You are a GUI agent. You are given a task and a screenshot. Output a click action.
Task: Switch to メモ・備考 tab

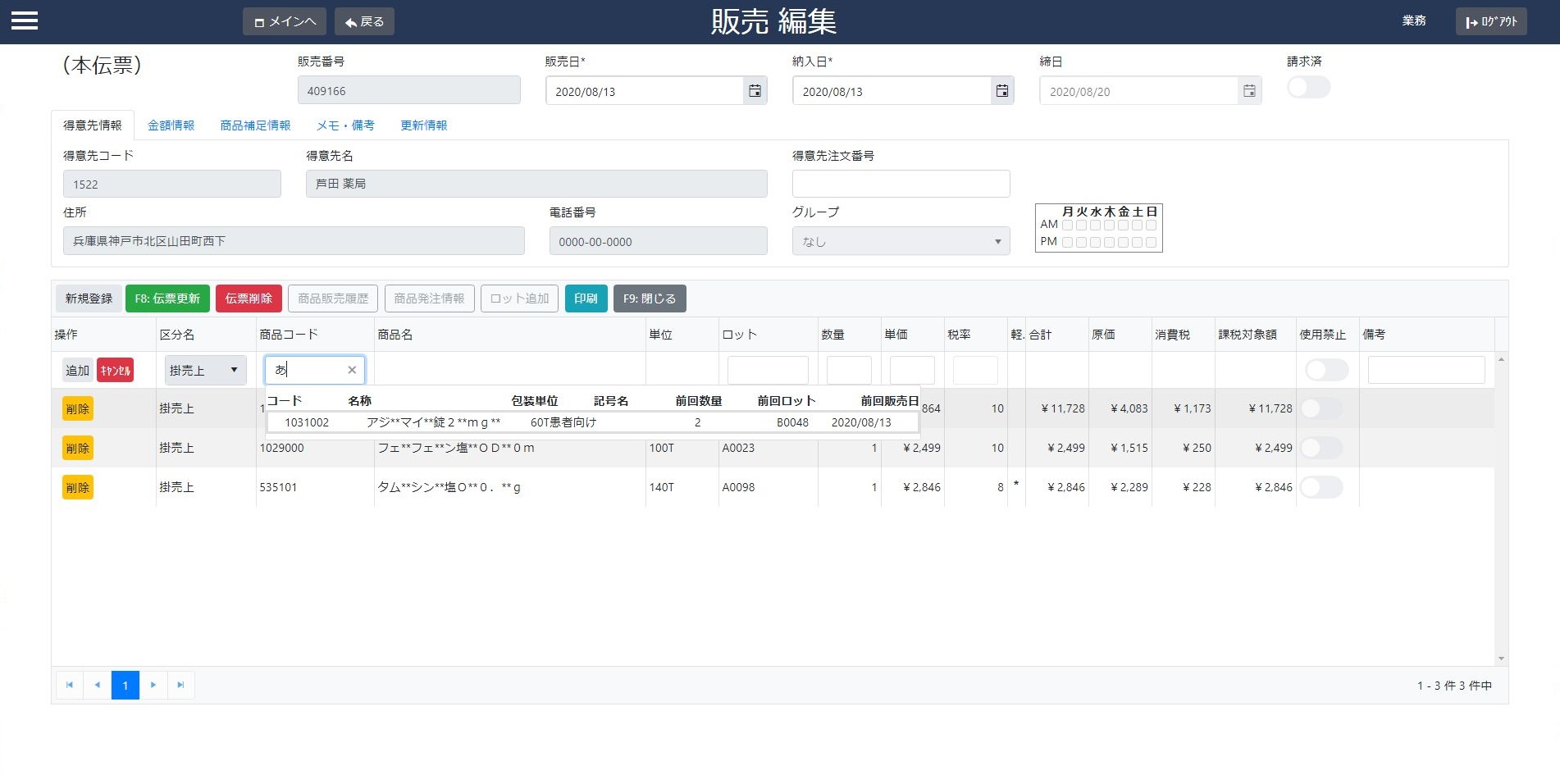click(x=345, y=125)
